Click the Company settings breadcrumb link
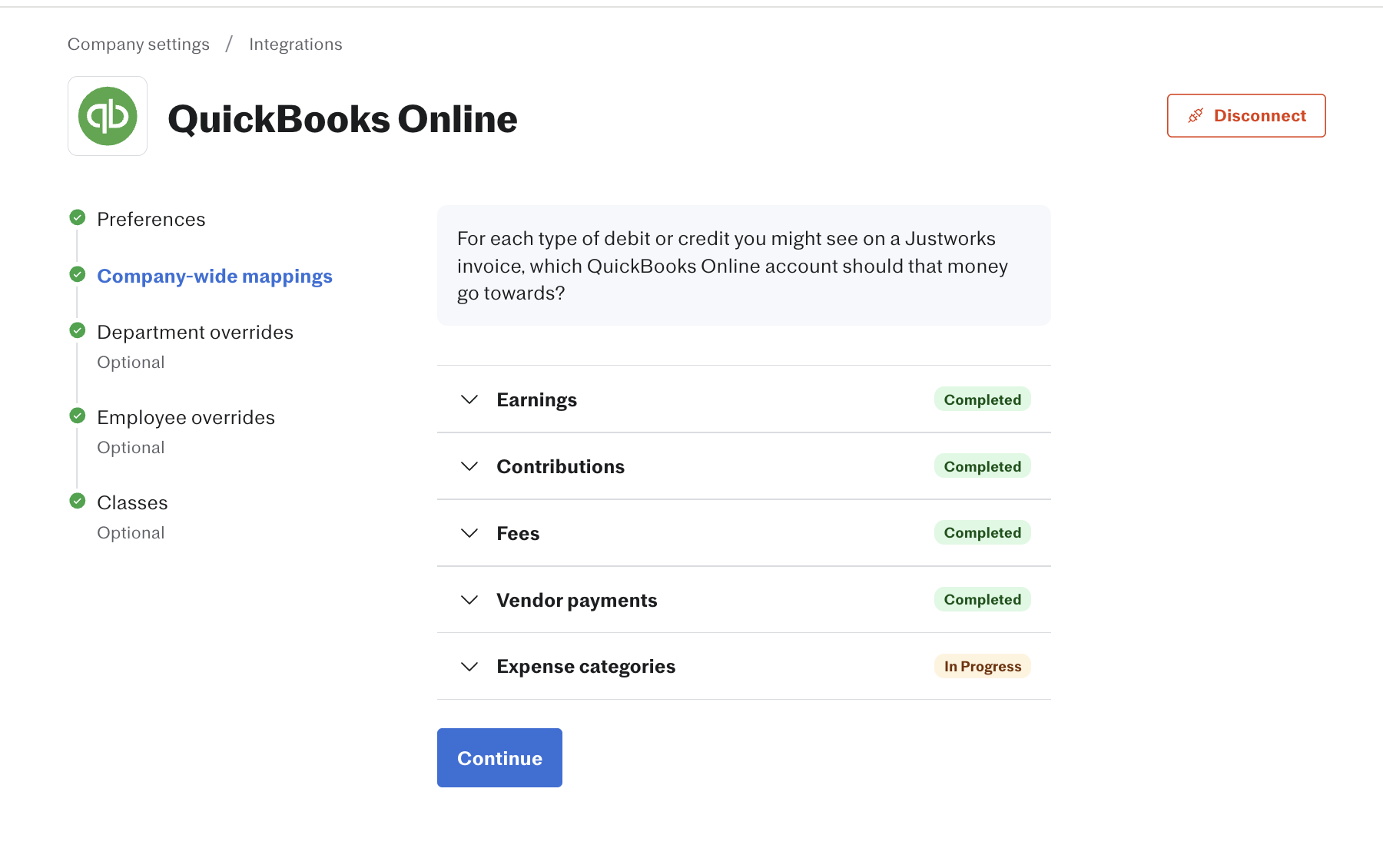Viewport: 1383px width, 868px height. [x=138, y=45]
